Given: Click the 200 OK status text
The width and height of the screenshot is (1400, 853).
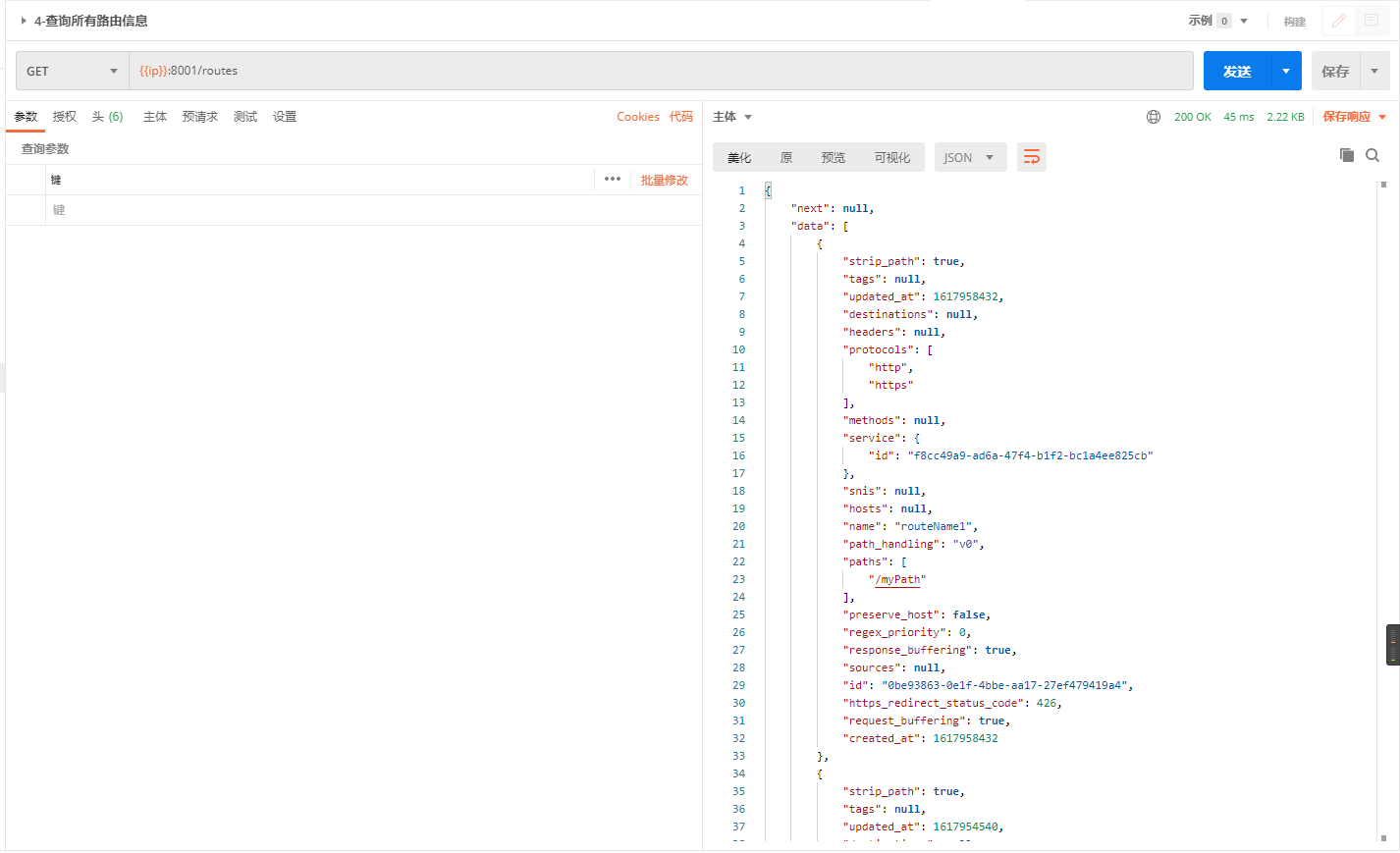Looking at the screenshot, I should (x=1193, y=117).
